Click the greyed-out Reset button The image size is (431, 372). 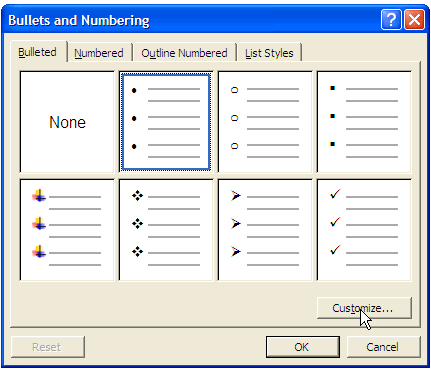point(48,347)
